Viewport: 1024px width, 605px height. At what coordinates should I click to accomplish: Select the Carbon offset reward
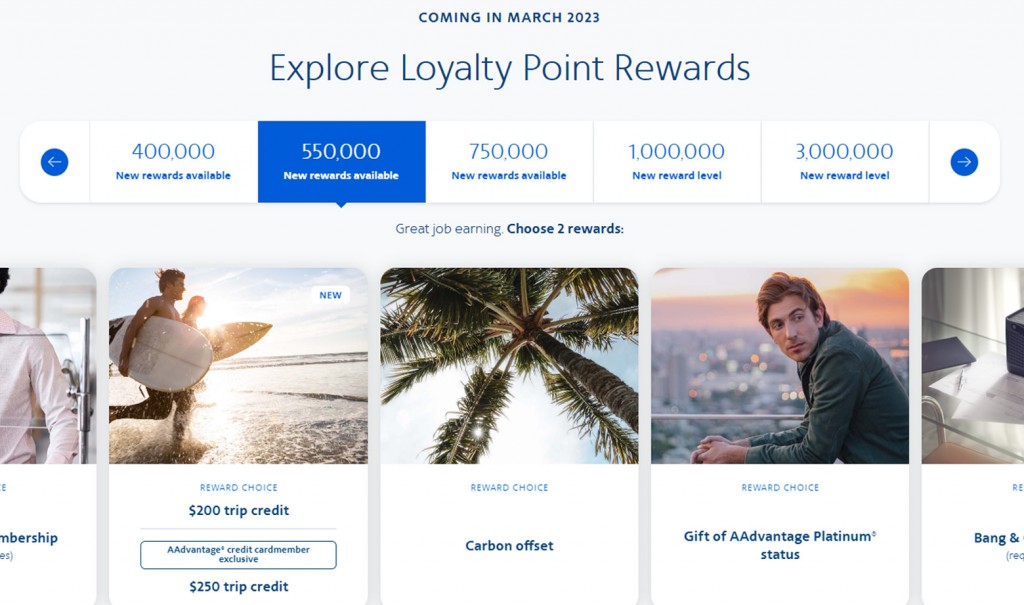(x=509, y=546)
